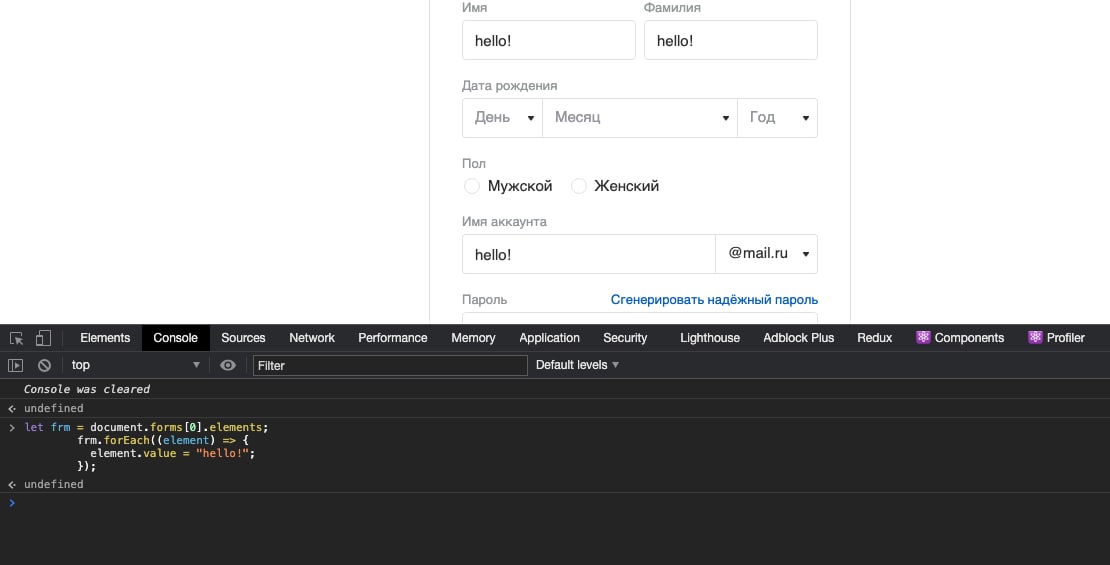Focus the console Filter field

tap(390, 365)
